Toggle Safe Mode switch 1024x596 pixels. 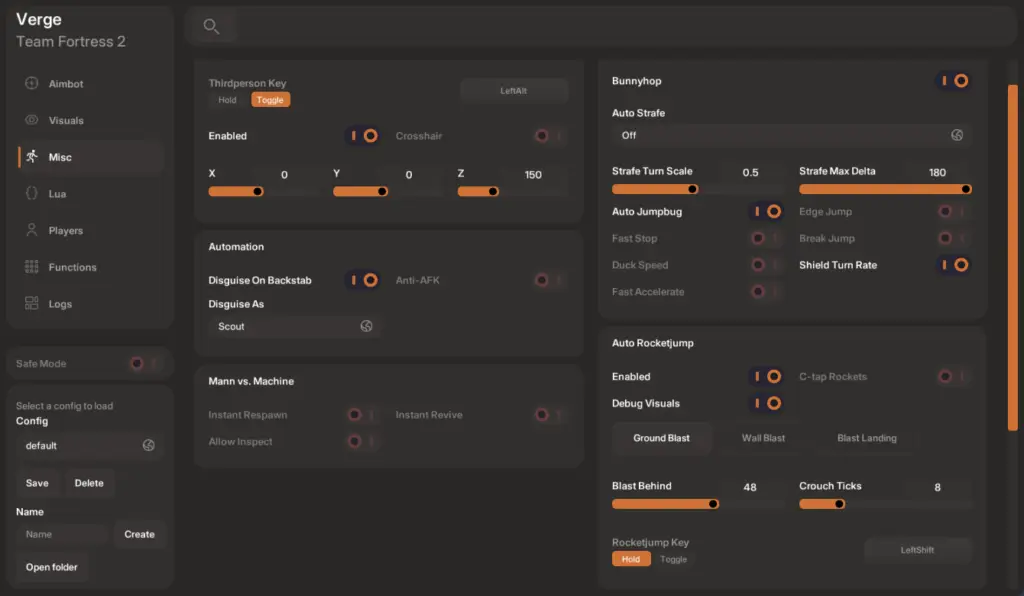tap(144, 364)
